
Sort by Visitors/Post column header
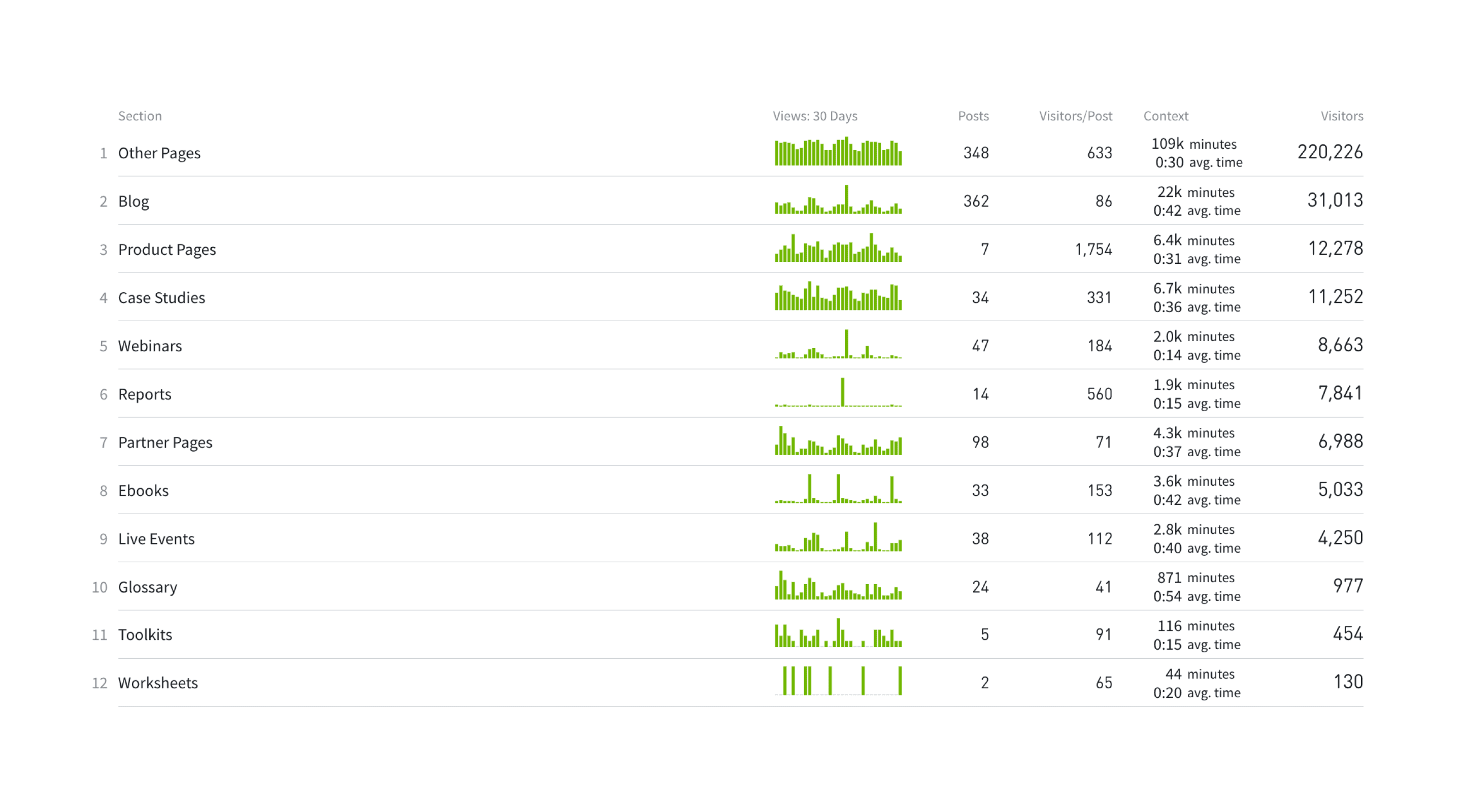pyautogui.click(x=1075, y=116)
